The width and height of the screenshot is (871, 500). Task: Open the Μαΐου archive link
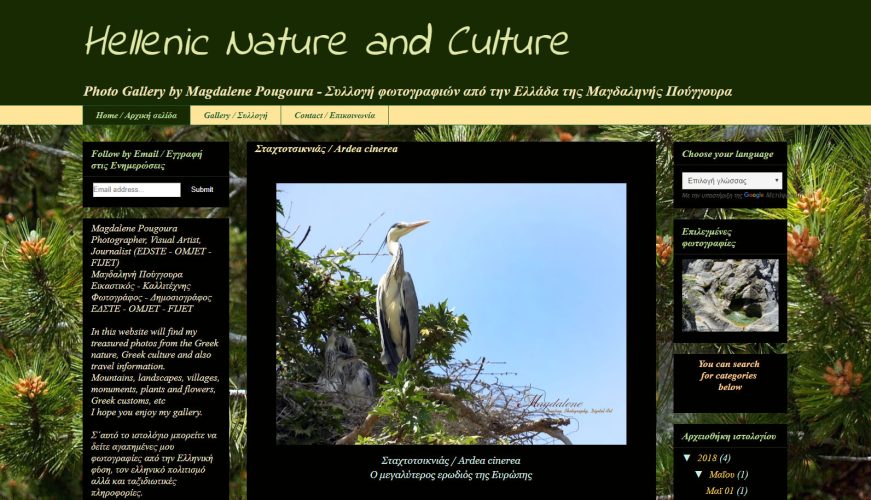(x=722, y=474)
